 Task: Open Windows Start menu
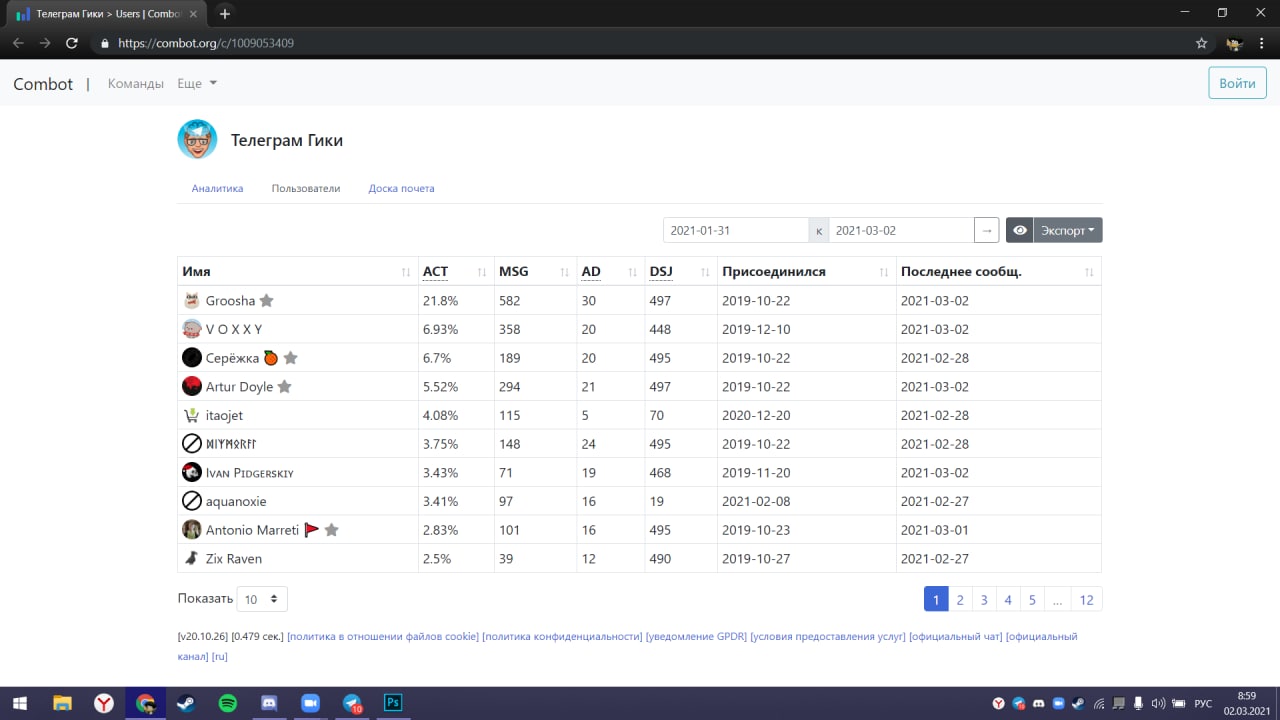pos(19,703)
